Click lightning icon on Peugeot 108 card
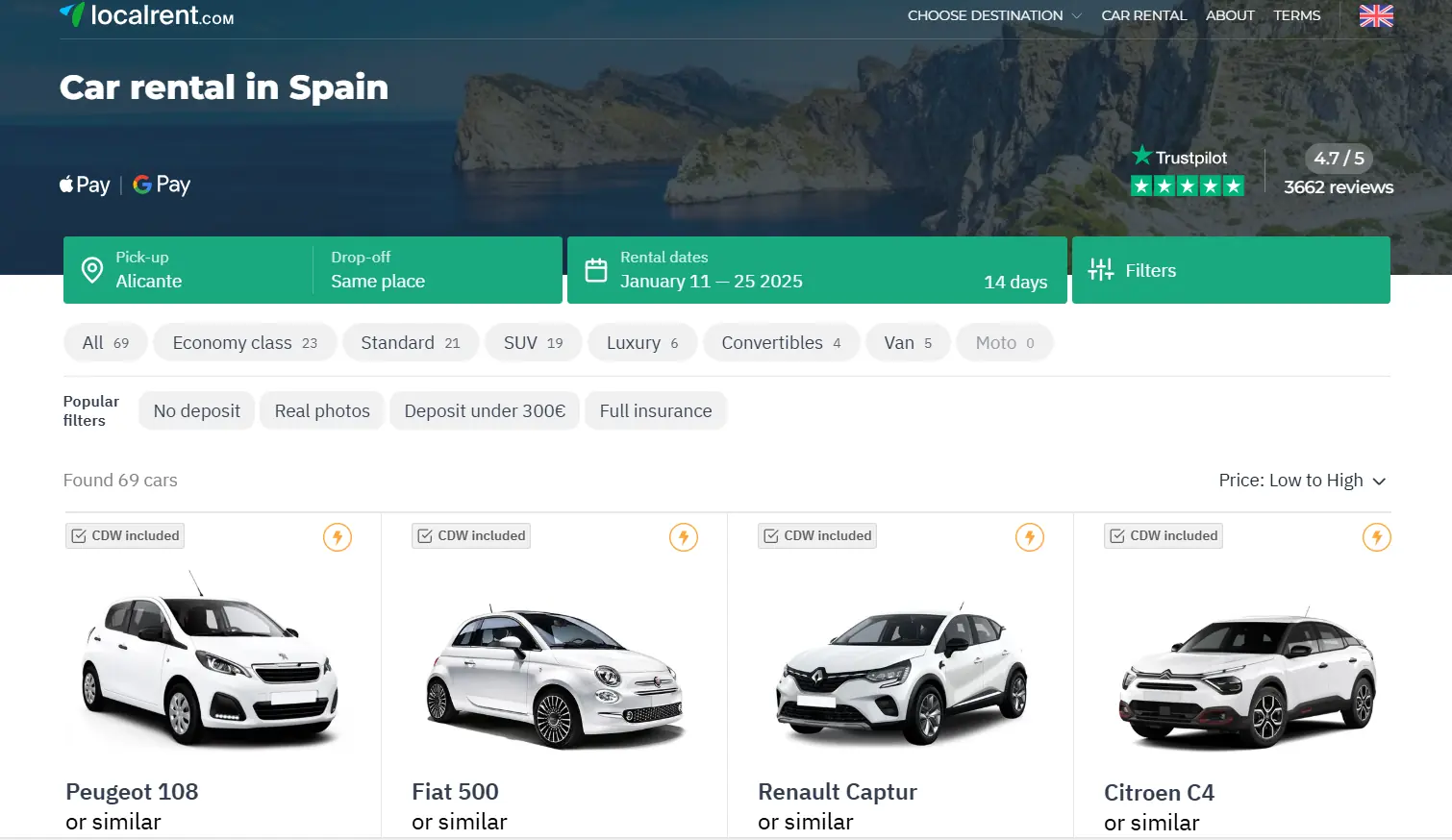 point(338,537)
